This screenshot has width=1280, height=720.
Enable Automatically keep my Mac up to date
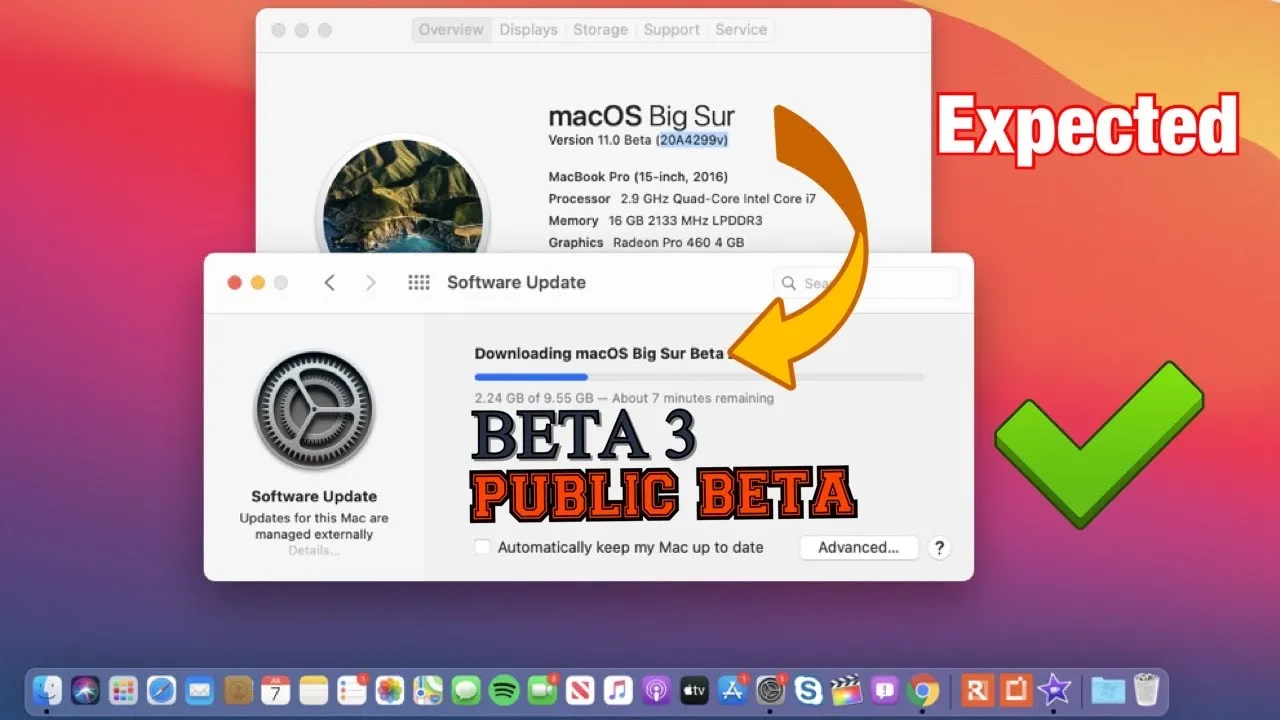483,547
